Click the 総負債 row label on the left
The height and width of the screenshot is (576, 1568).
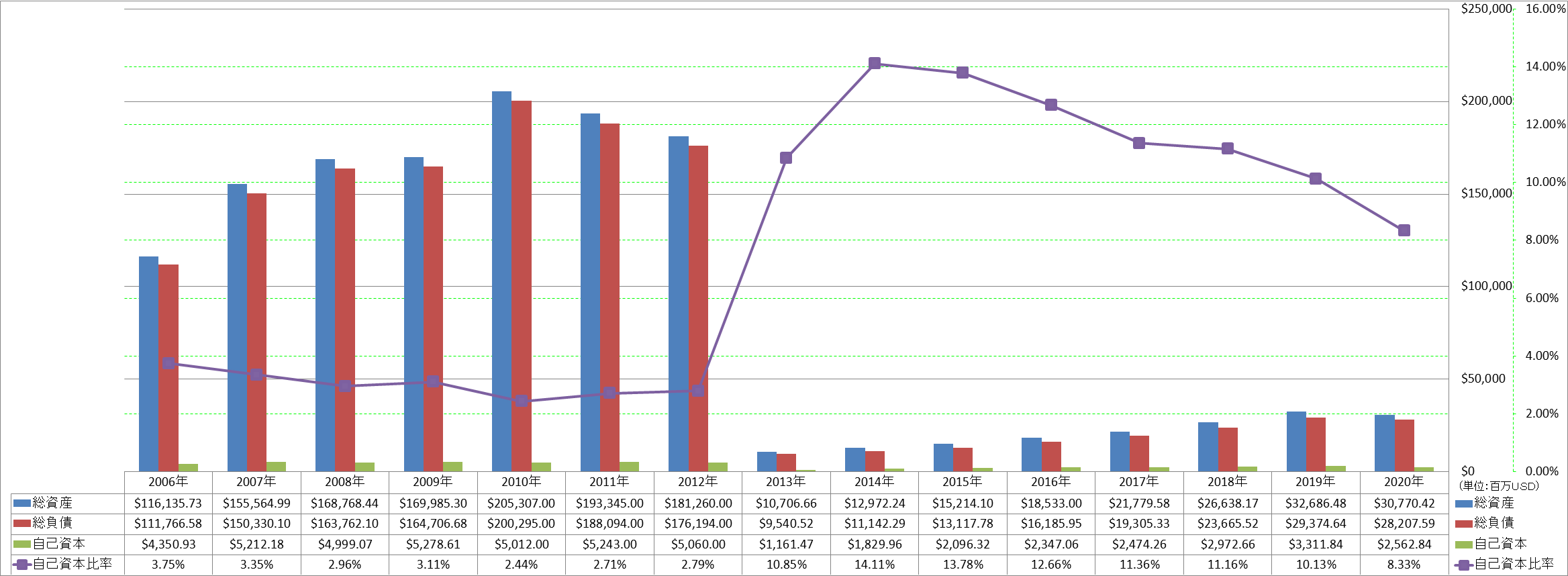coord(52,523)
